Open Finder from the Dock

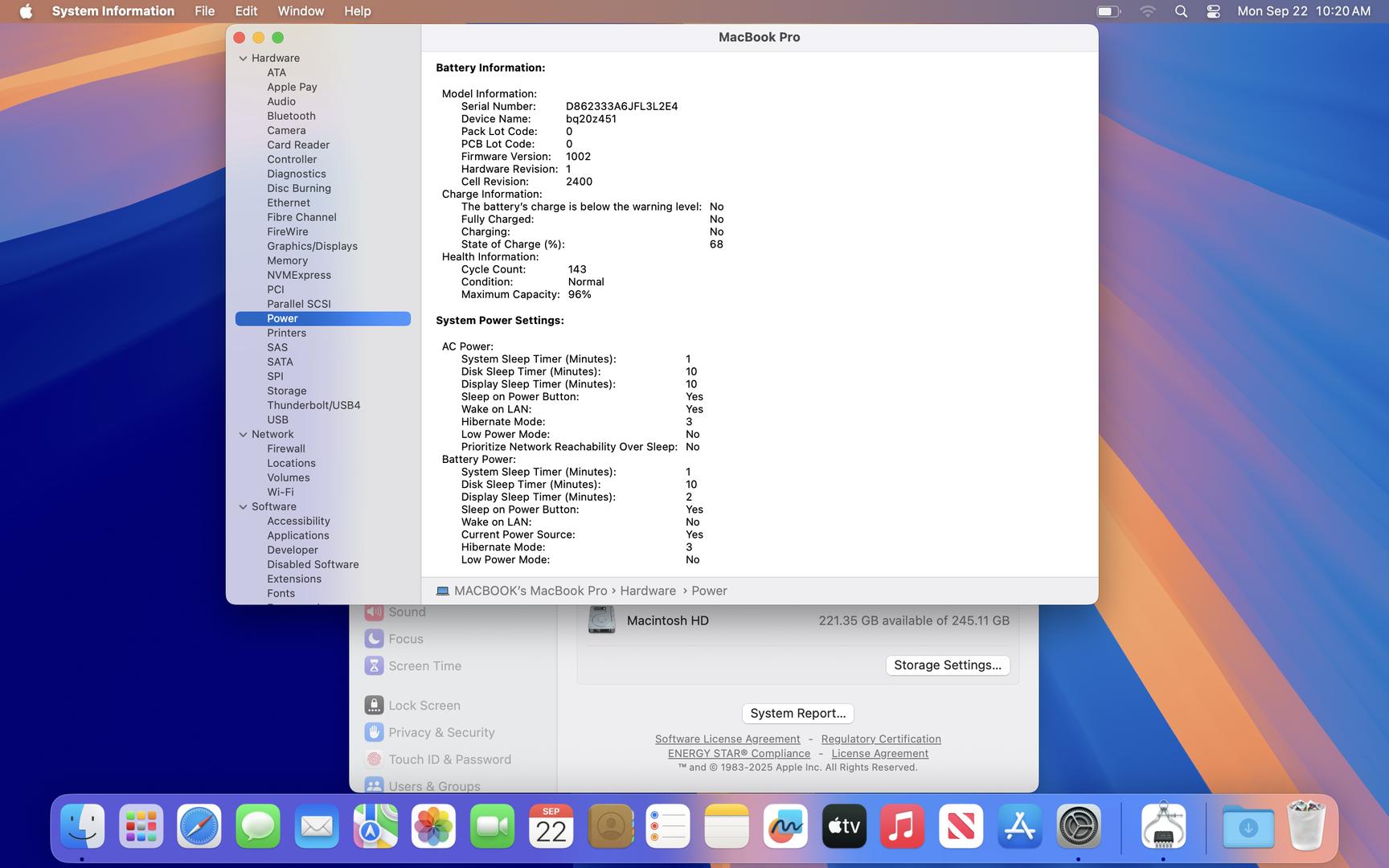83,826
